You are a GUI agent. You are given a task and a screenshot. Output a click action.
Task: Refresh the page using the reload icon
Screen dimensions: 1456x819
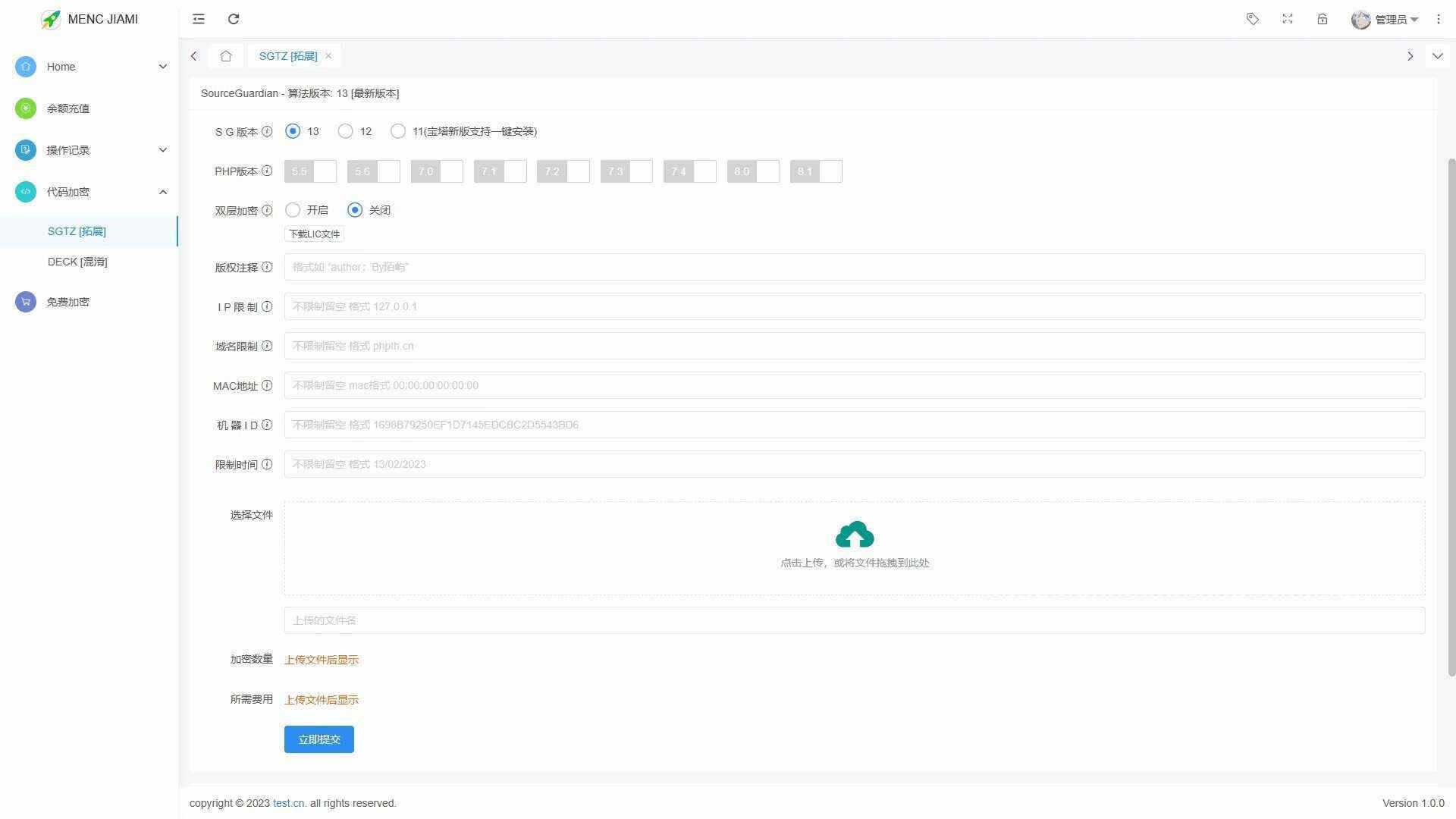point(234,19)
